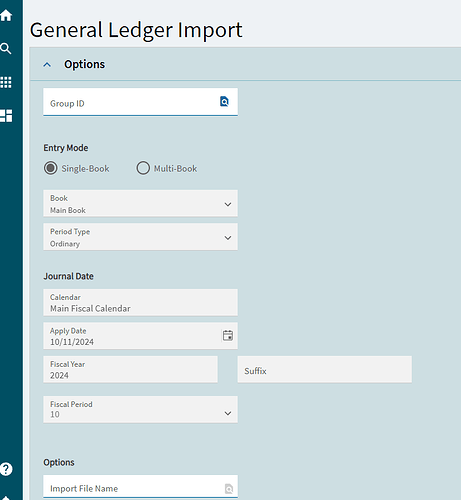This screenshot has width=461, height=500.
Task: Open the Fiscal Period dropdown showing 10
Action: tap(140, 409)
